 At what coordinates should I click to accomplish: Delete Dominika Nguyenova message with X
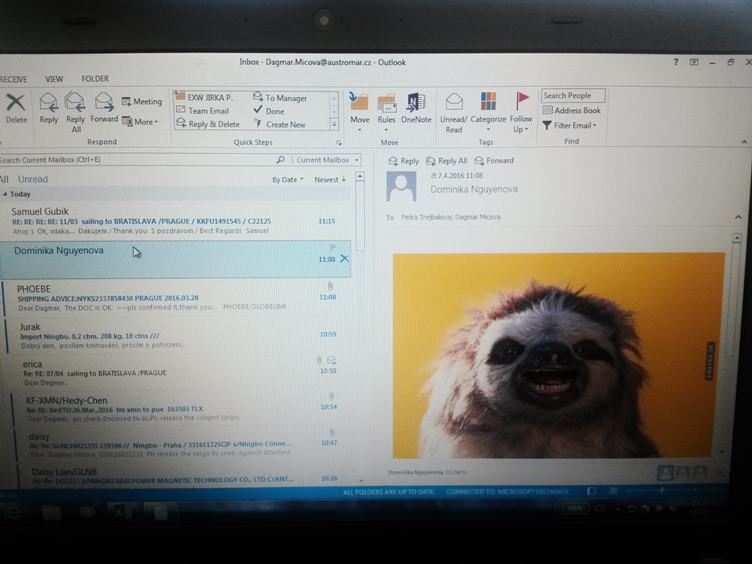[344, 259]
